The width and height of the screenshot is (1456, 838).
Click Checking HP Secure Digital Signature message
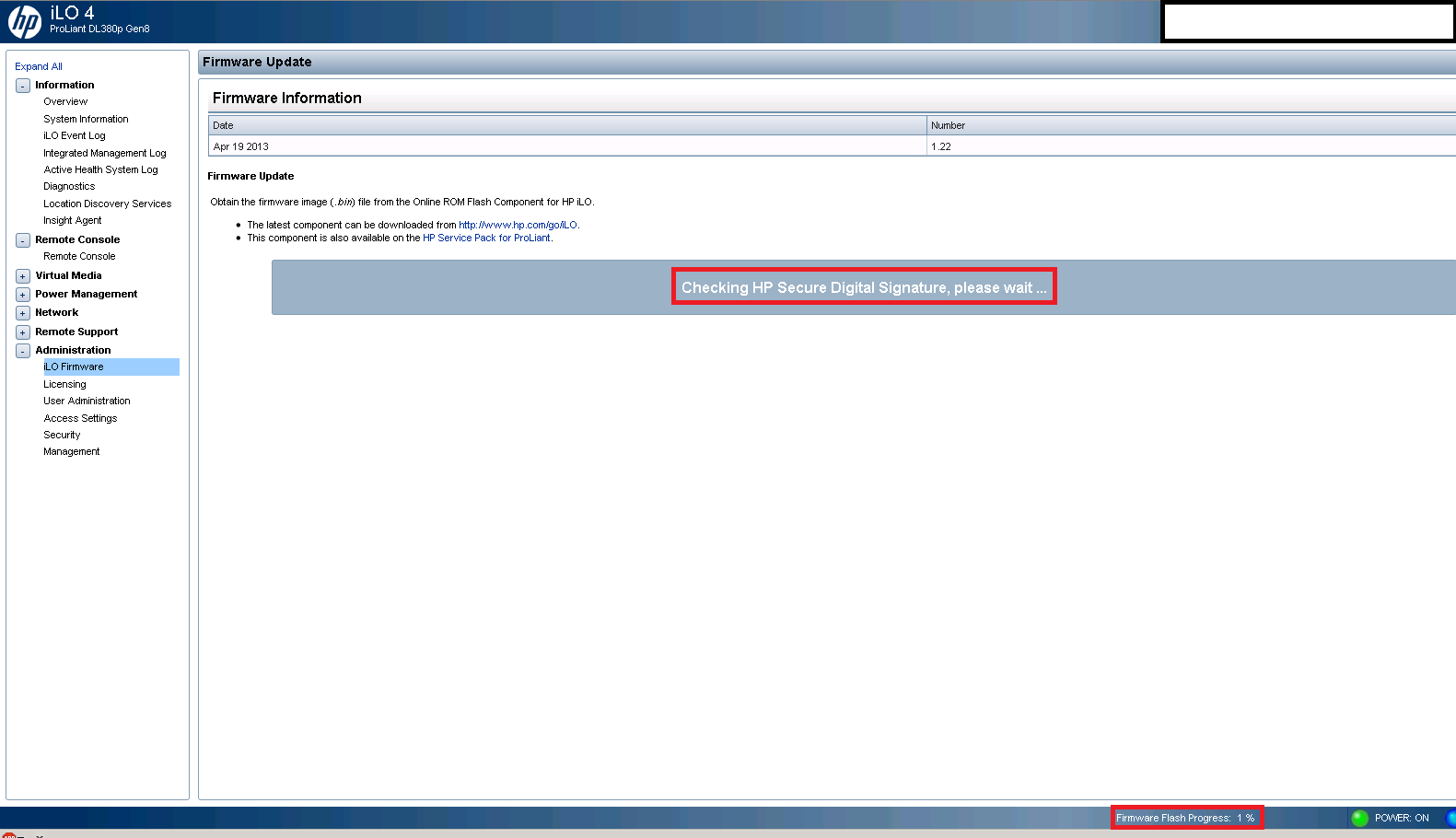[x=864, y=287]
